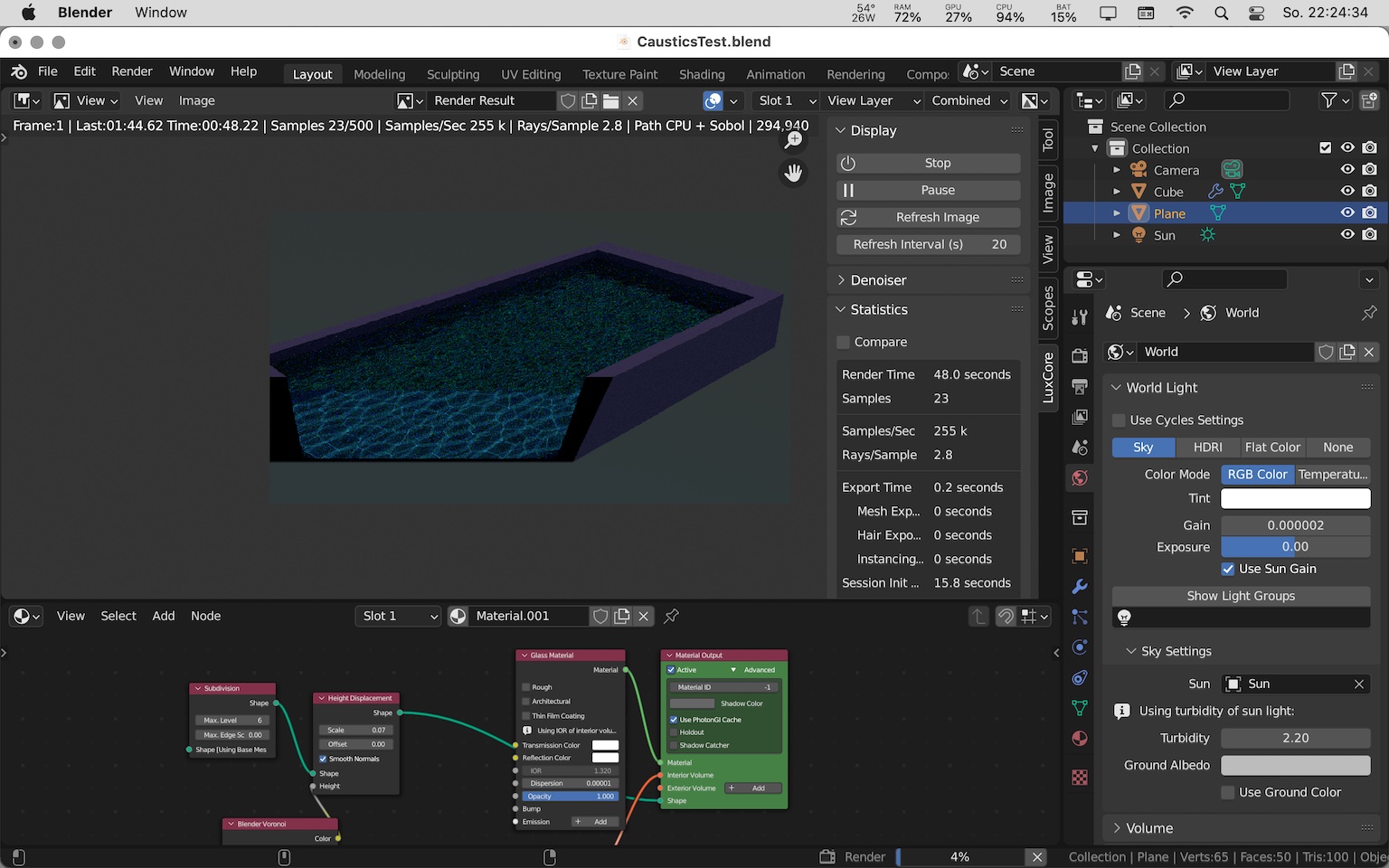
Task: Enable Rough option on Glass Material node
Action: pos(525,687)
